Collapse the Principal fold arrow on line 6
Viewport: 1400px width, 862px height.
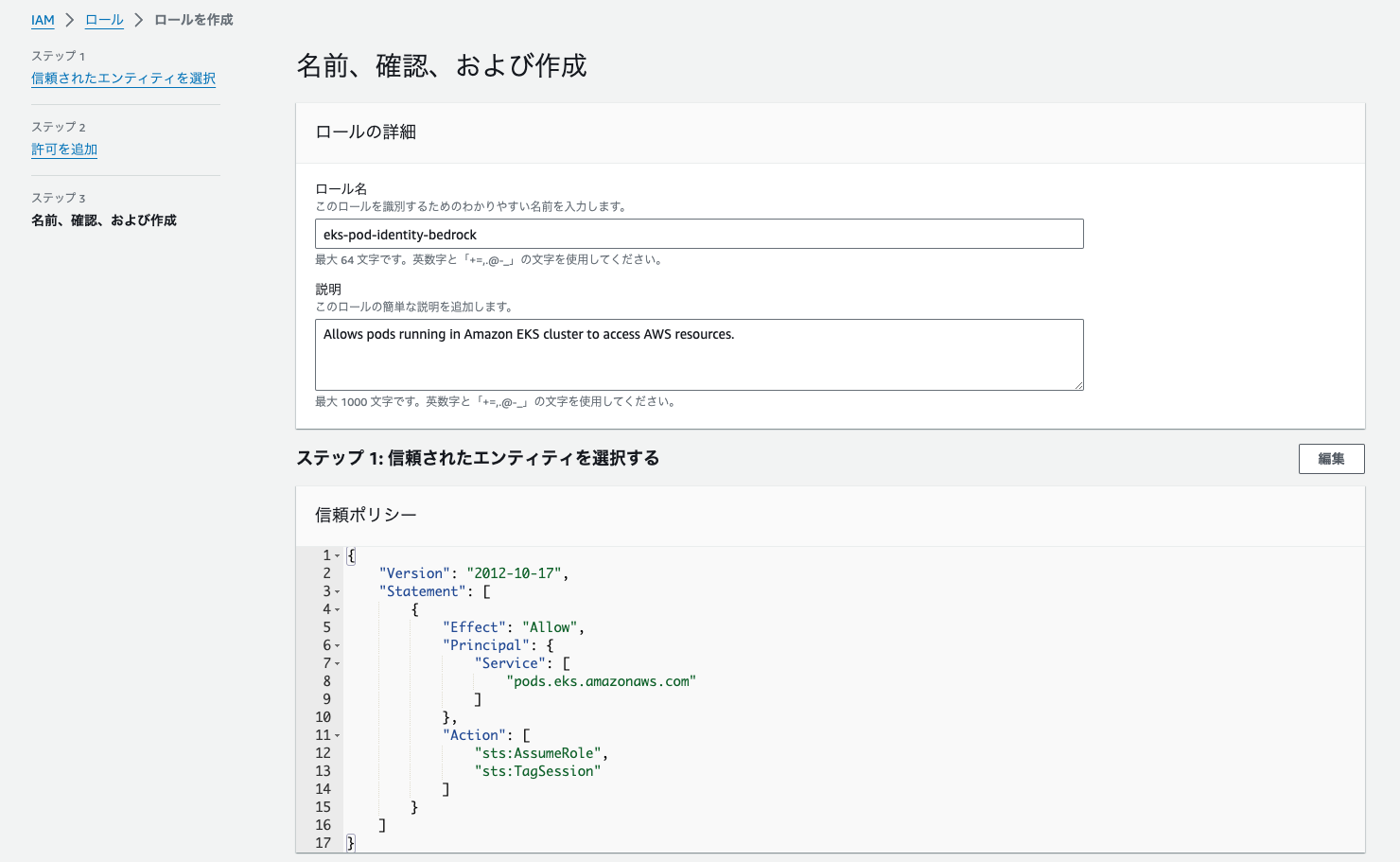[x=338, y=646]
